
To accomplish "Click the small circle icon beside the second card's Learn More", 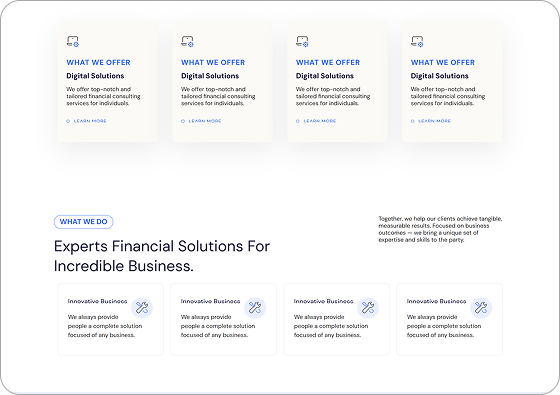I will coord(183,121).
